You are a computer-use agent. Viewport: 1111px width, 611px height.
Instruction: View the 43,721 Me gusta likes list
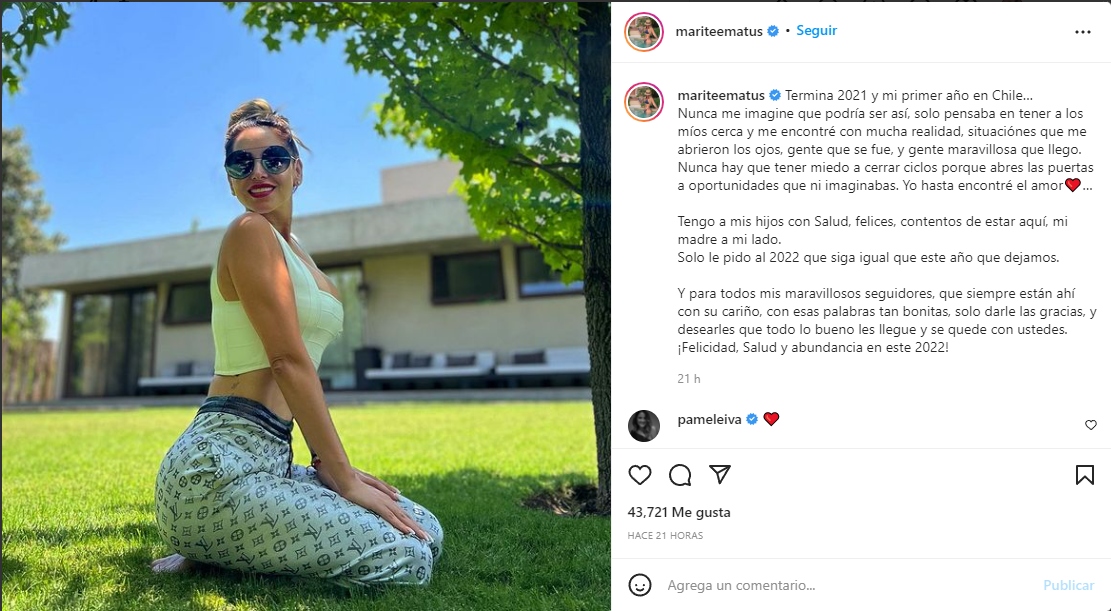(x=679, y=512)
